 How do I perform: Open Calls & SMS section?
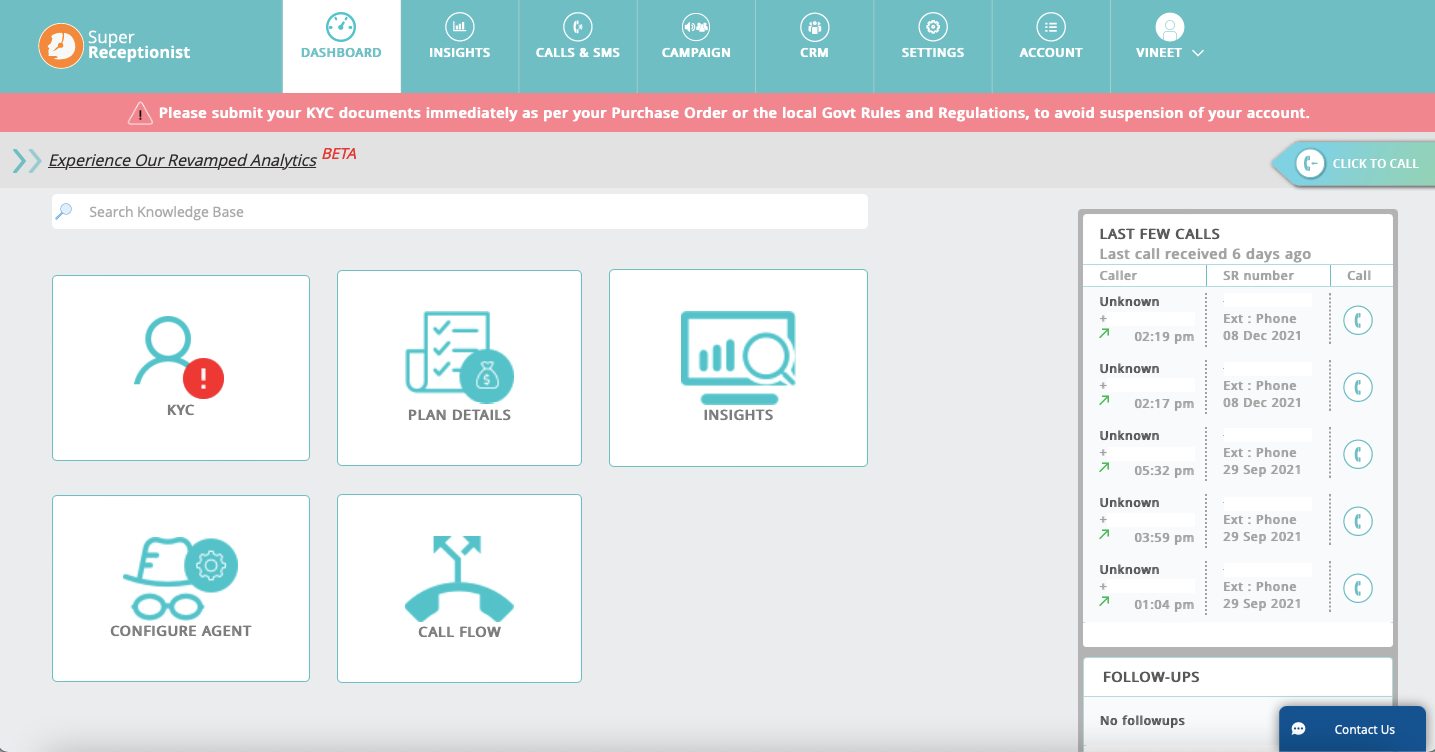click(x=577, y=40)
